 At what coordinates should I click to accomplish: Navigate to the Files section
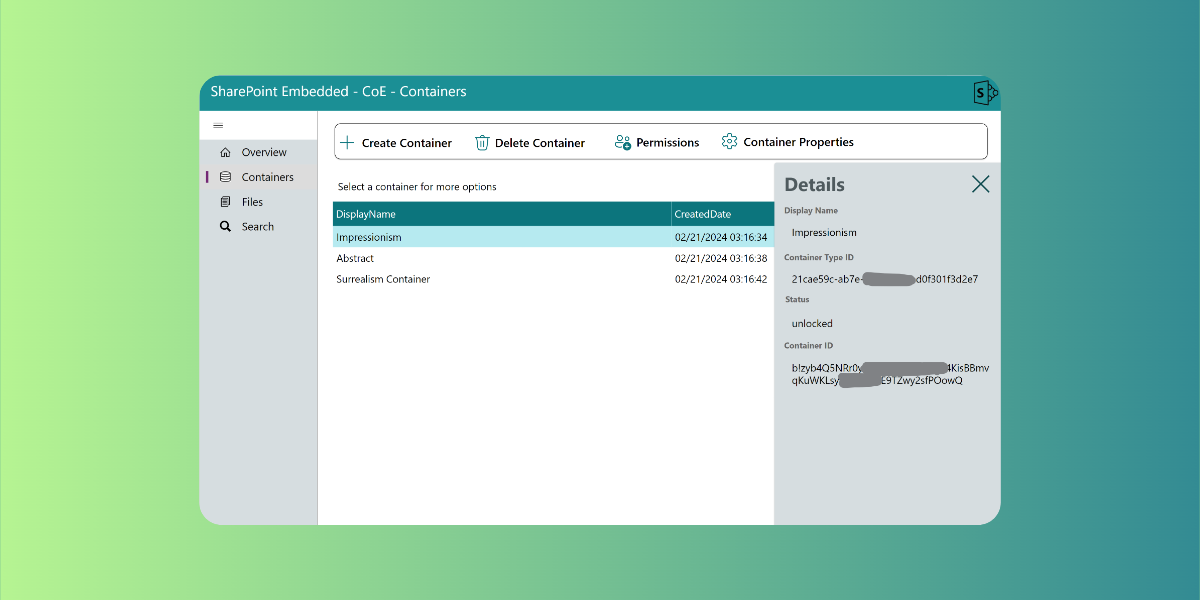pyautogui.click(x=254, y=201)
